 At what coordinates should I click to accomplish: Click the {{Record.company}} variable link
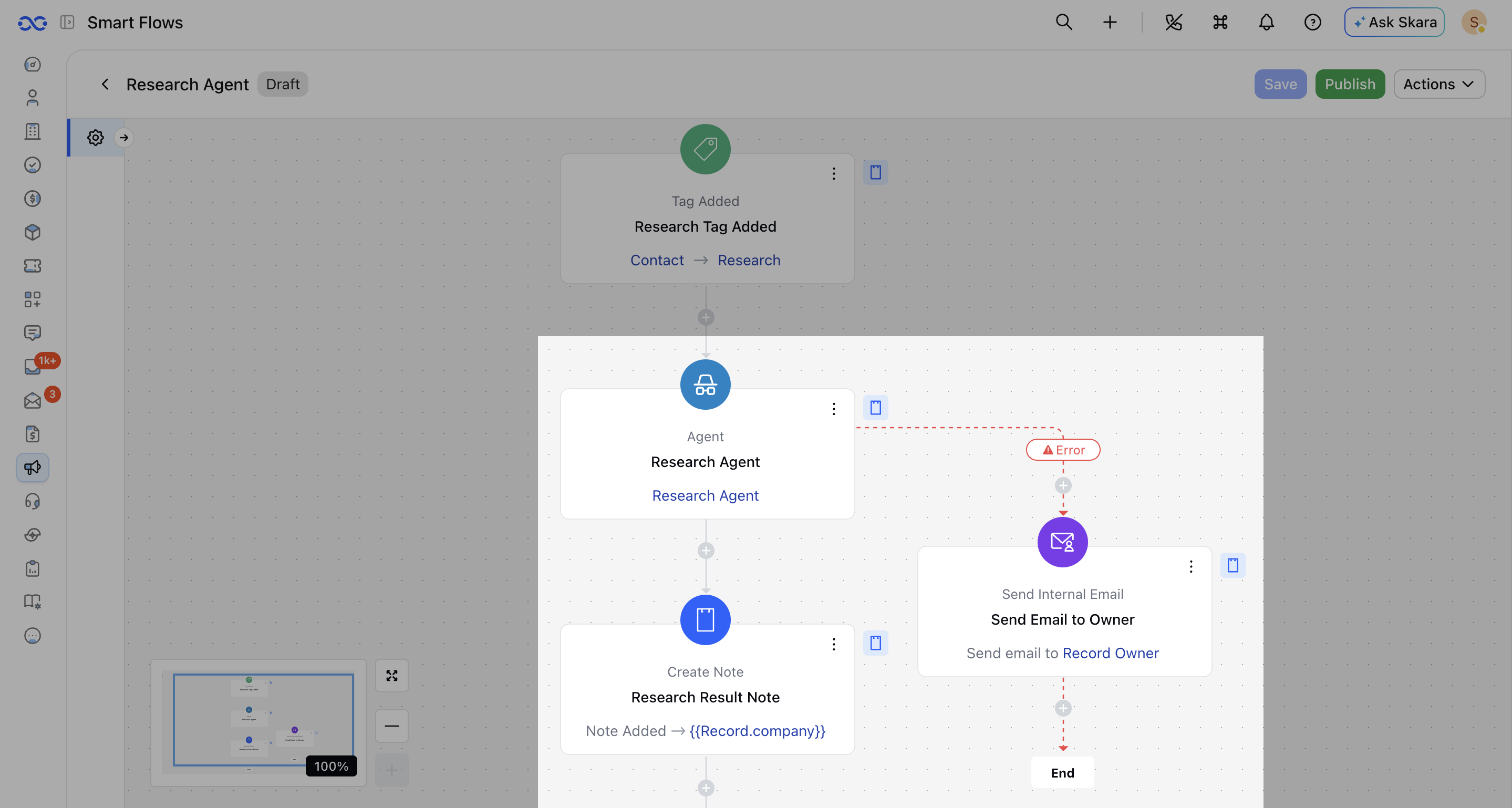coord(757,731)
